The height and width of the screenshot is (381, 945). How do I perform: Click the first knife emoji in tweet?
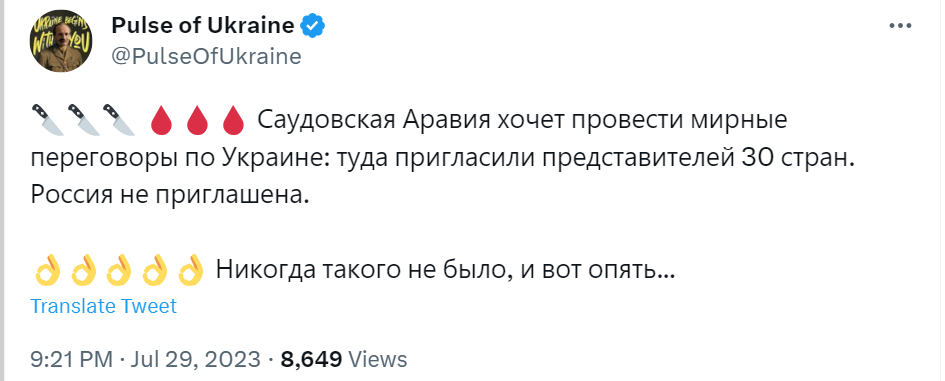click(x=47, y=120)
